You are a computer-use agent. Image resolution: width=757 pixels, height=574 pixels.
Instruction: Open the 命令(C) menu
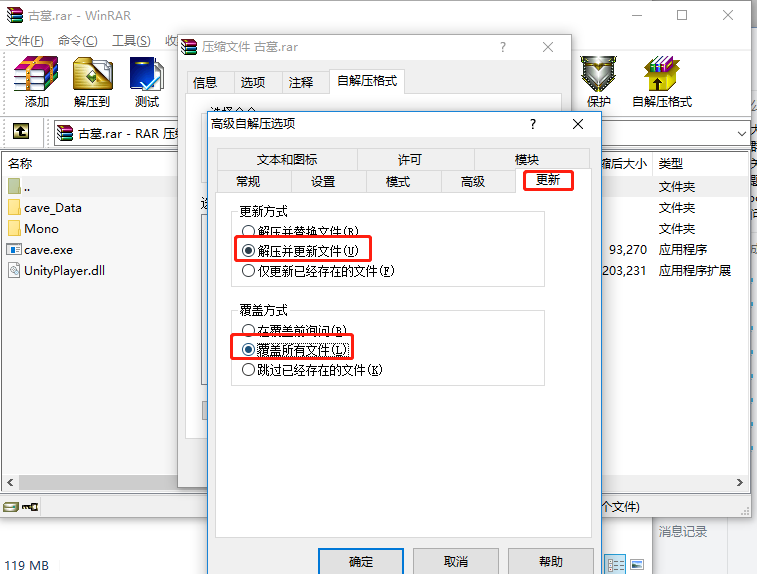point(77,41)
